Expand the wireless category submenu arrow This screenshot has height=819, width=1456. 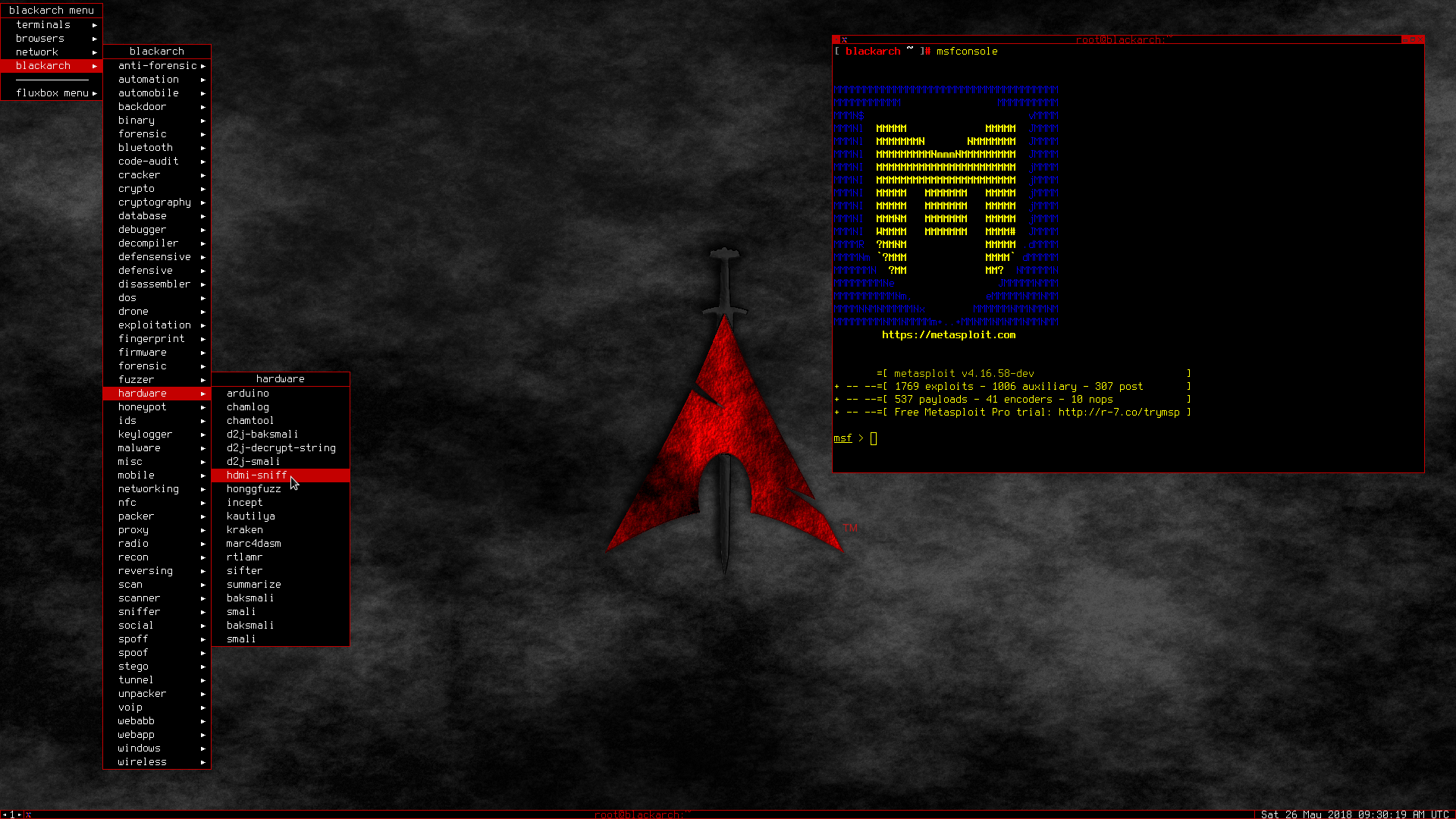[x=202, y=761]
